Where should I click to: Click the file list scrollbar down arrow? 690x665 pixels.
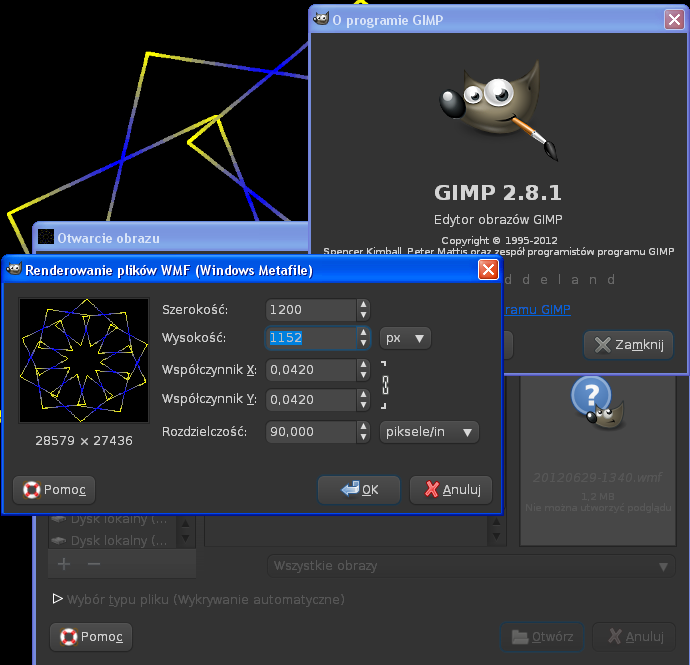pos(497,536)
